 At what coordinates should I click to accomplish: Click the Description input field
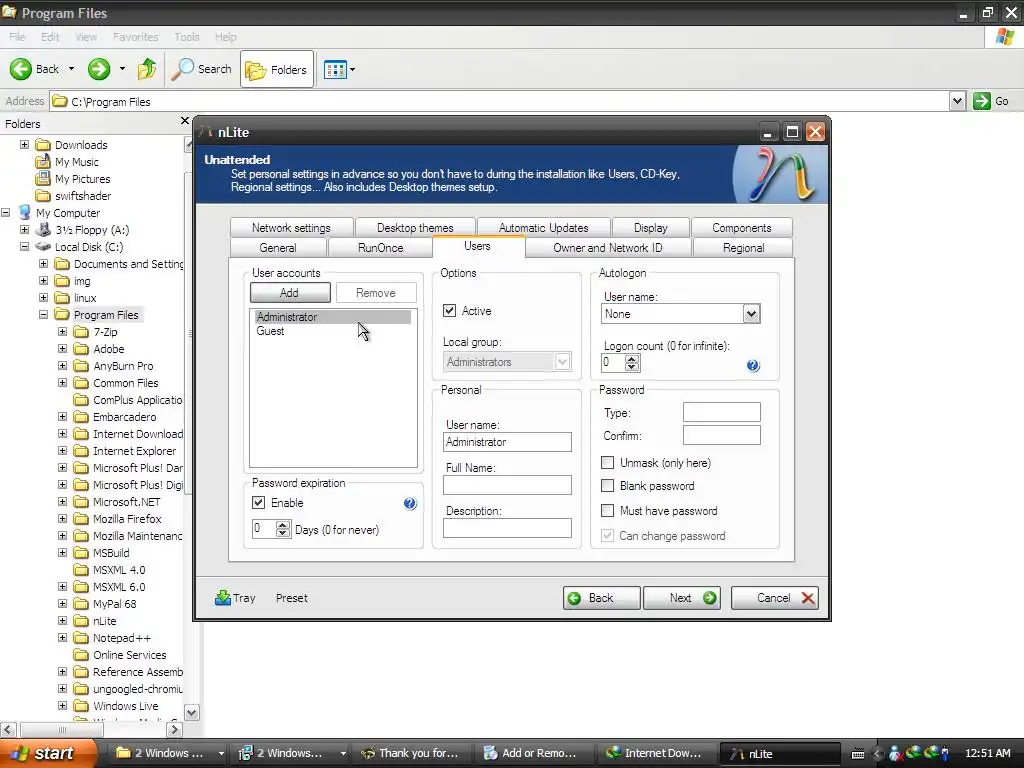click(507, 528)
